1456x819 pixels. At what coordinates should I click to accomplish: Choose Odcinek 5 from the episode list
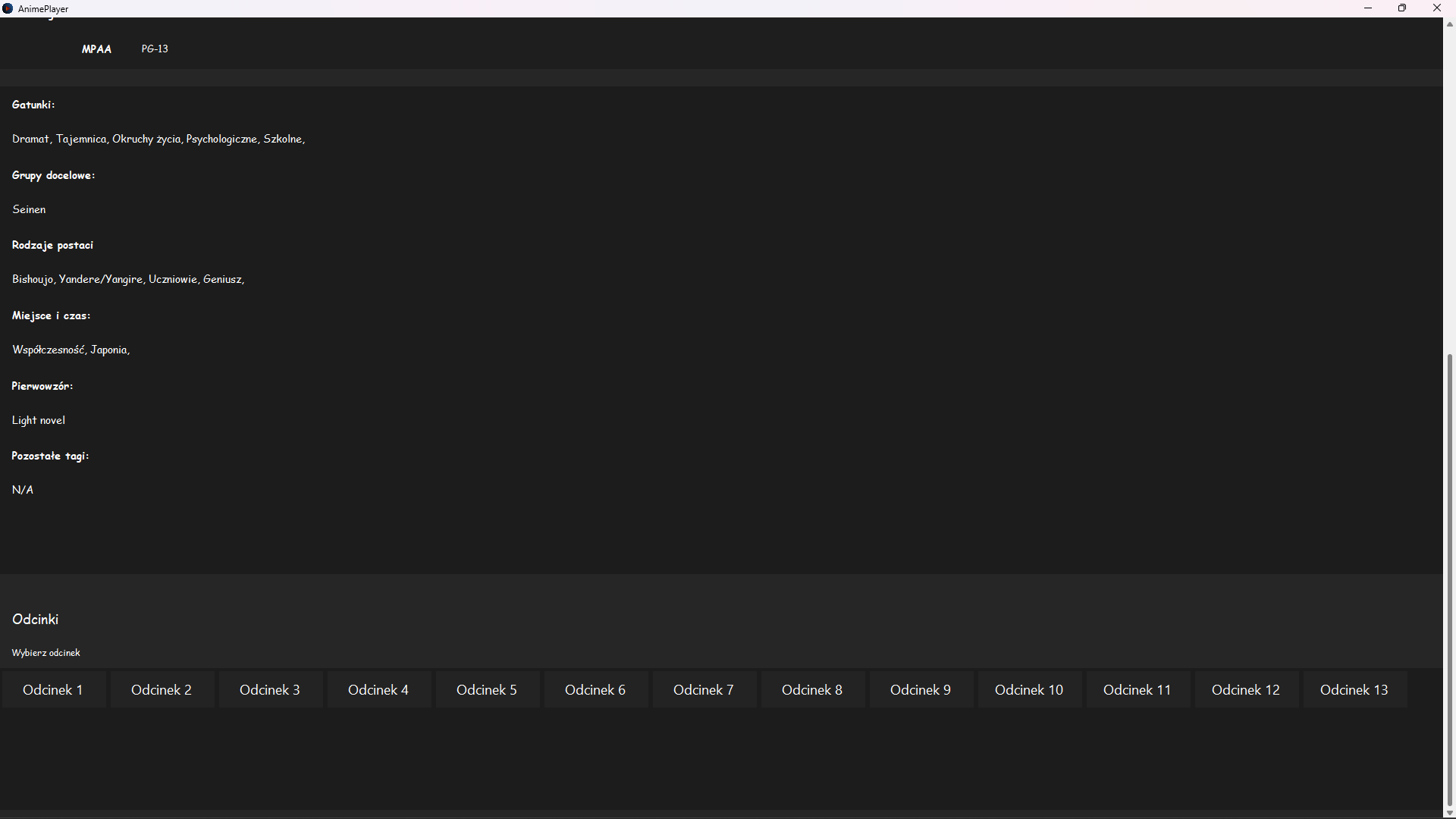click(x=486, y=689)
